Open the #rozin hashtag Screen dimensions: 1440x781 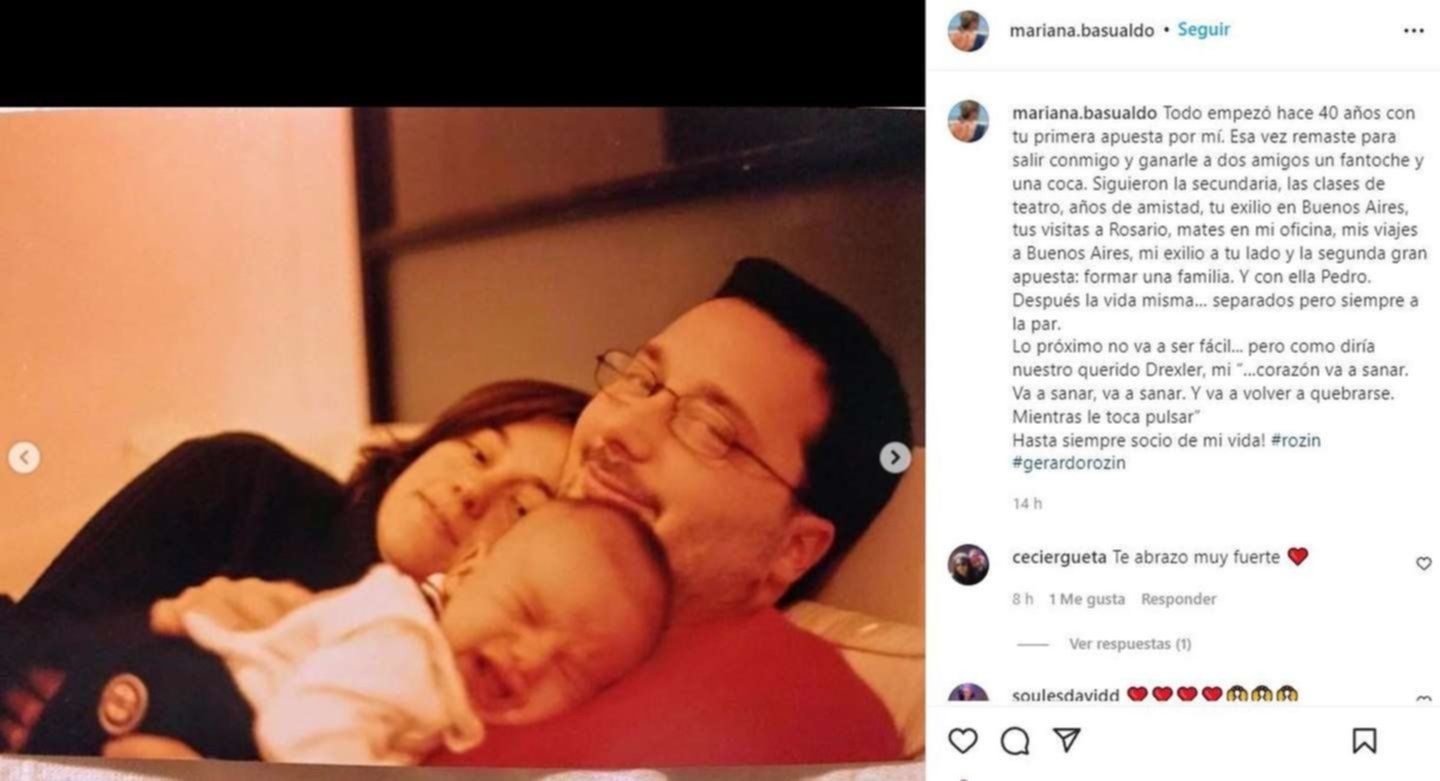pos(1296,440)
